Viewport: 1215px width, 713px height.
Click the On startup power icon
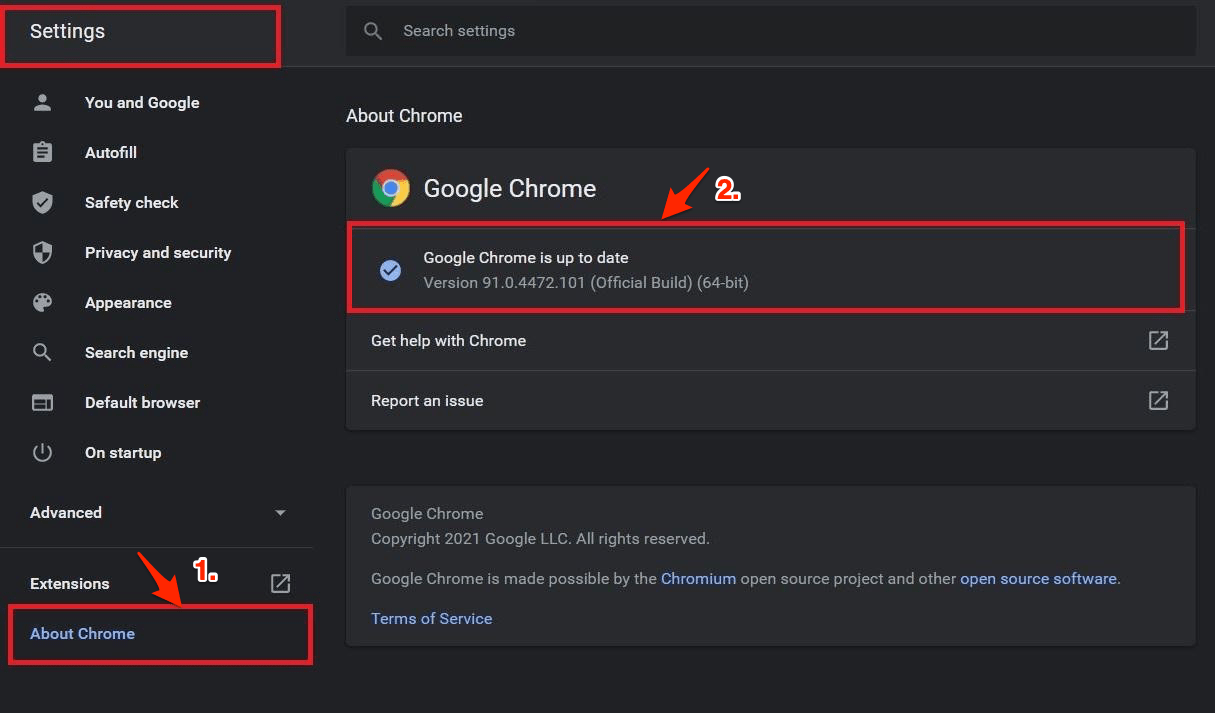(x=42, y=452)
